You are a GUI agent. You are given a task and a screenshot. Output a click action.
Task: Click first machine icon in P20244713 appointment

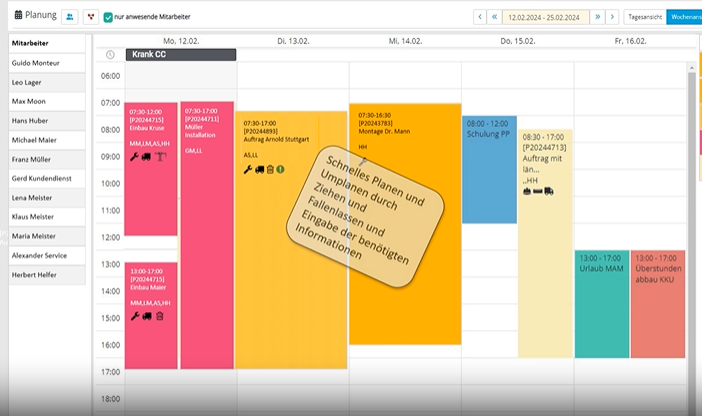point(527,192)
